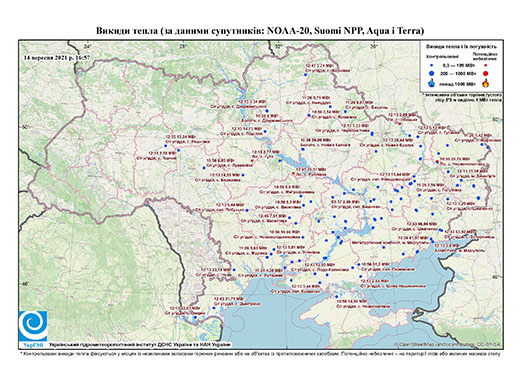520x368 pixels.
Task: Select the blue marker in northern Crimea
Action: point(337,296)
